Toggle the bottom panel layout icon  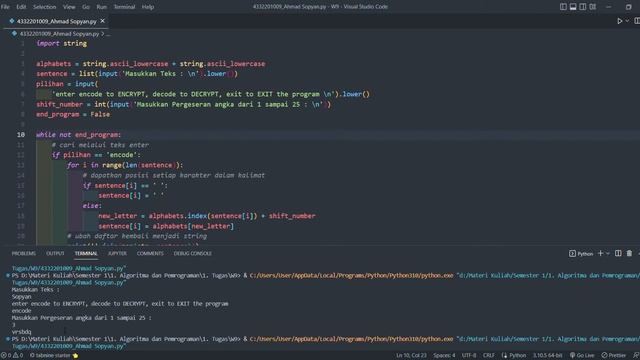tap(573, 7)
